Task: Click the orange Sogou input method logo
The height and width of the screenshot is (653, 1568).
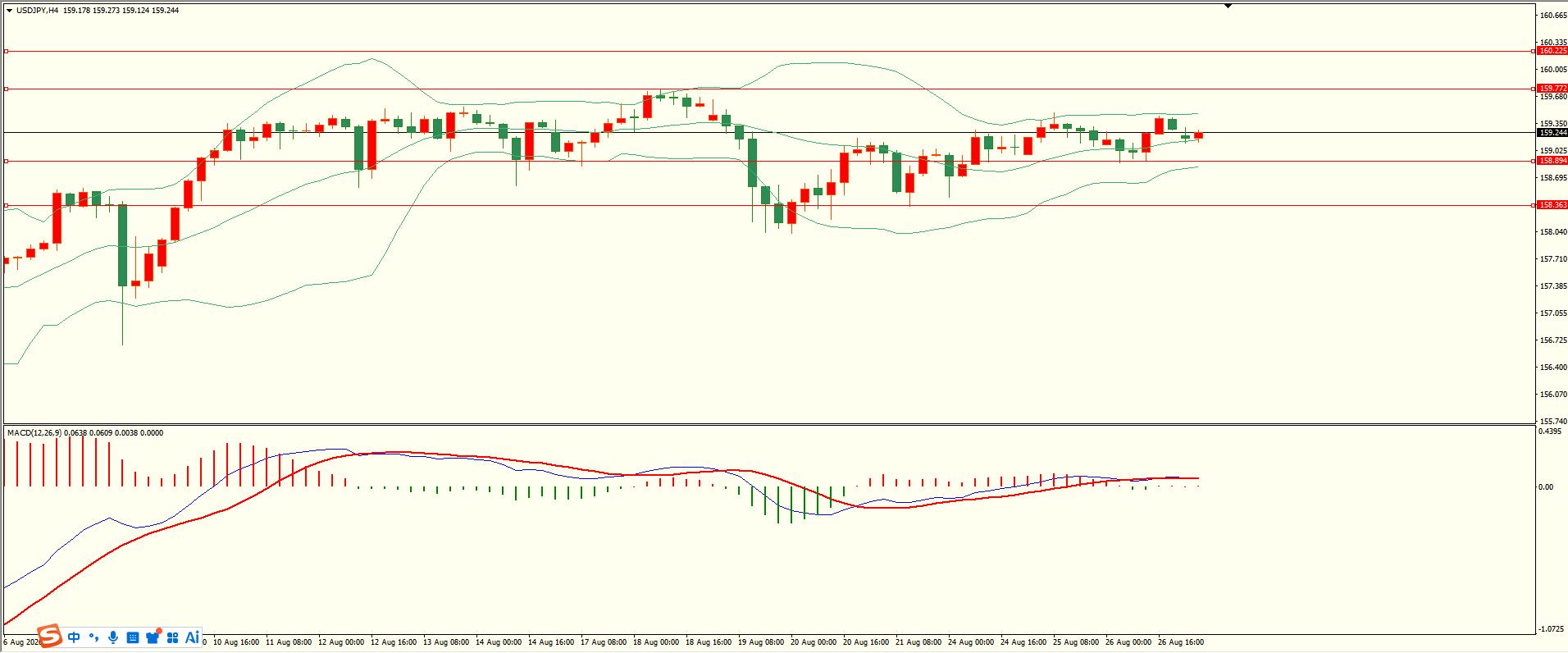Action: point(51,636)
